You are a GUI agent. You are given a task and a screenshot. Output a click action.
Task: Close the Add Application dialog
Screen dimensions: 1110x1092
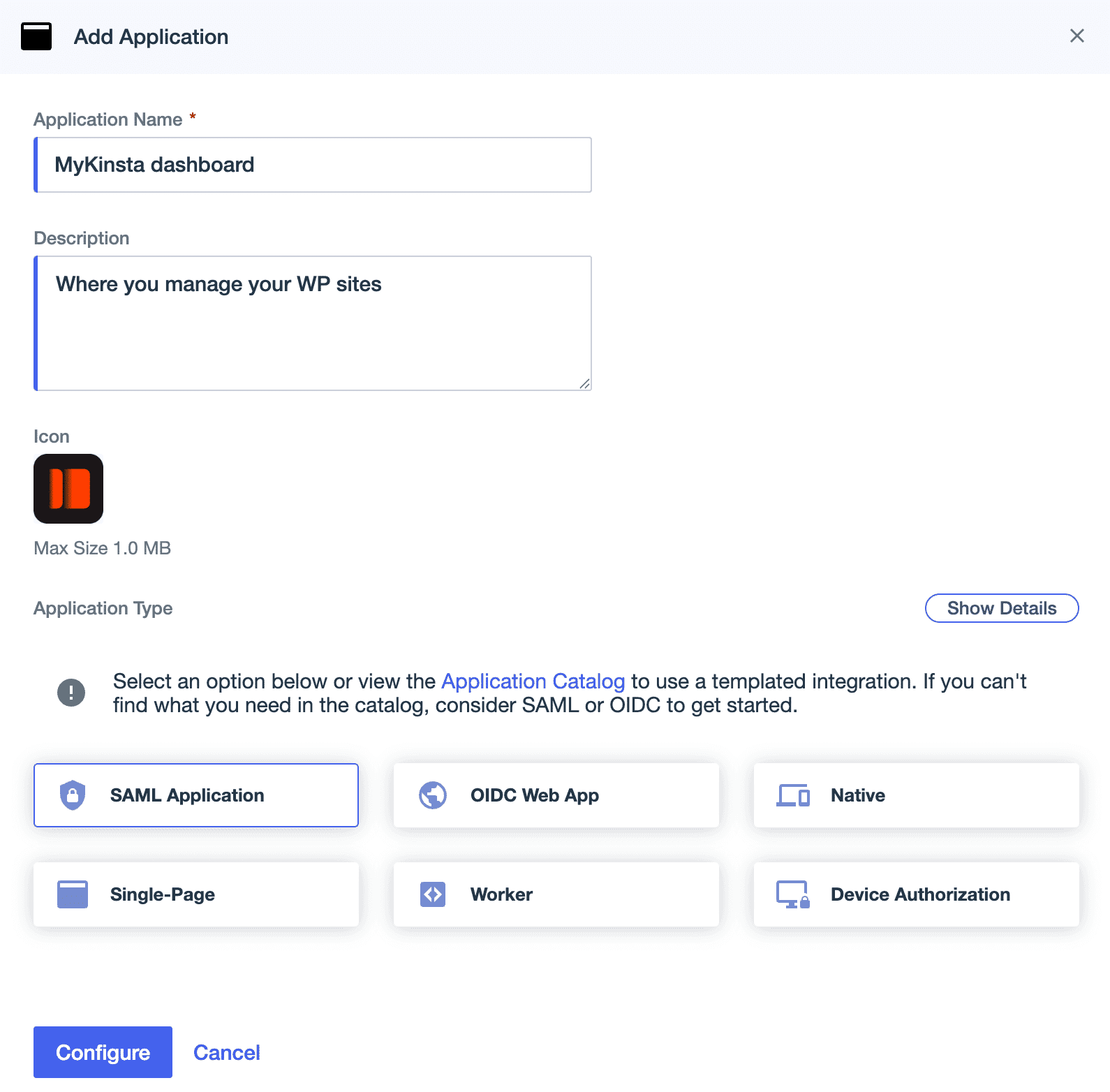point(1077,36)
